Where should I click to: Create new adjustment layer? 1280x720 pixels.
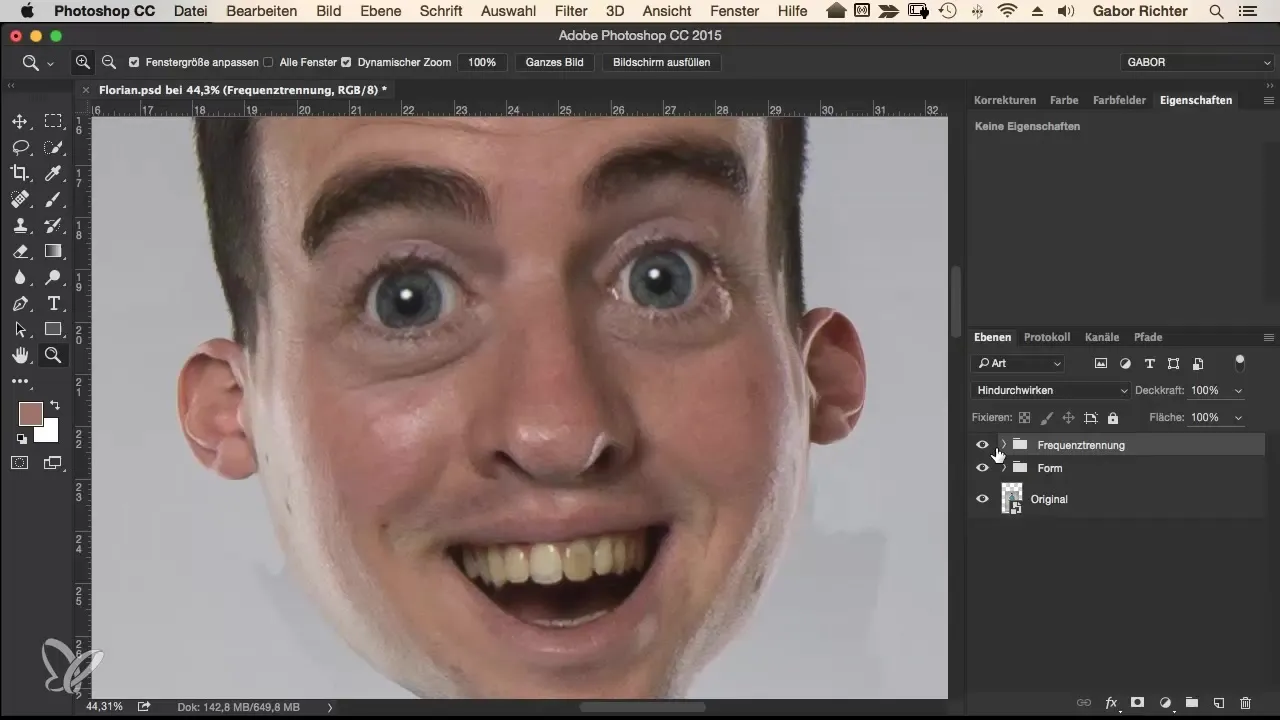click(1165, 703)
